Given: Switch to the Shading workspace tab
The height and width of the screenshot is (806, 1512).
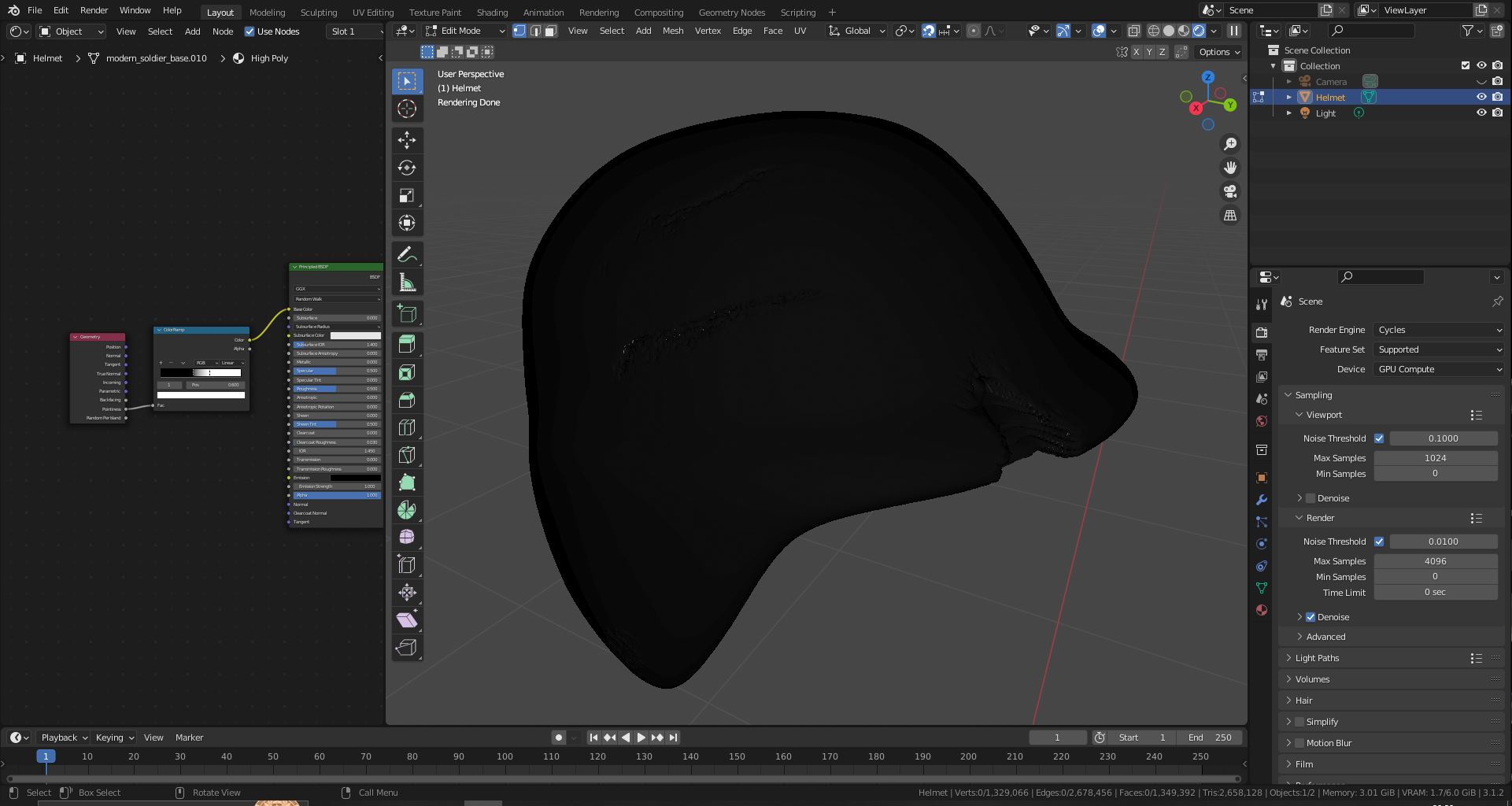Looking at the screenshot, I should (x=492, y=12).
